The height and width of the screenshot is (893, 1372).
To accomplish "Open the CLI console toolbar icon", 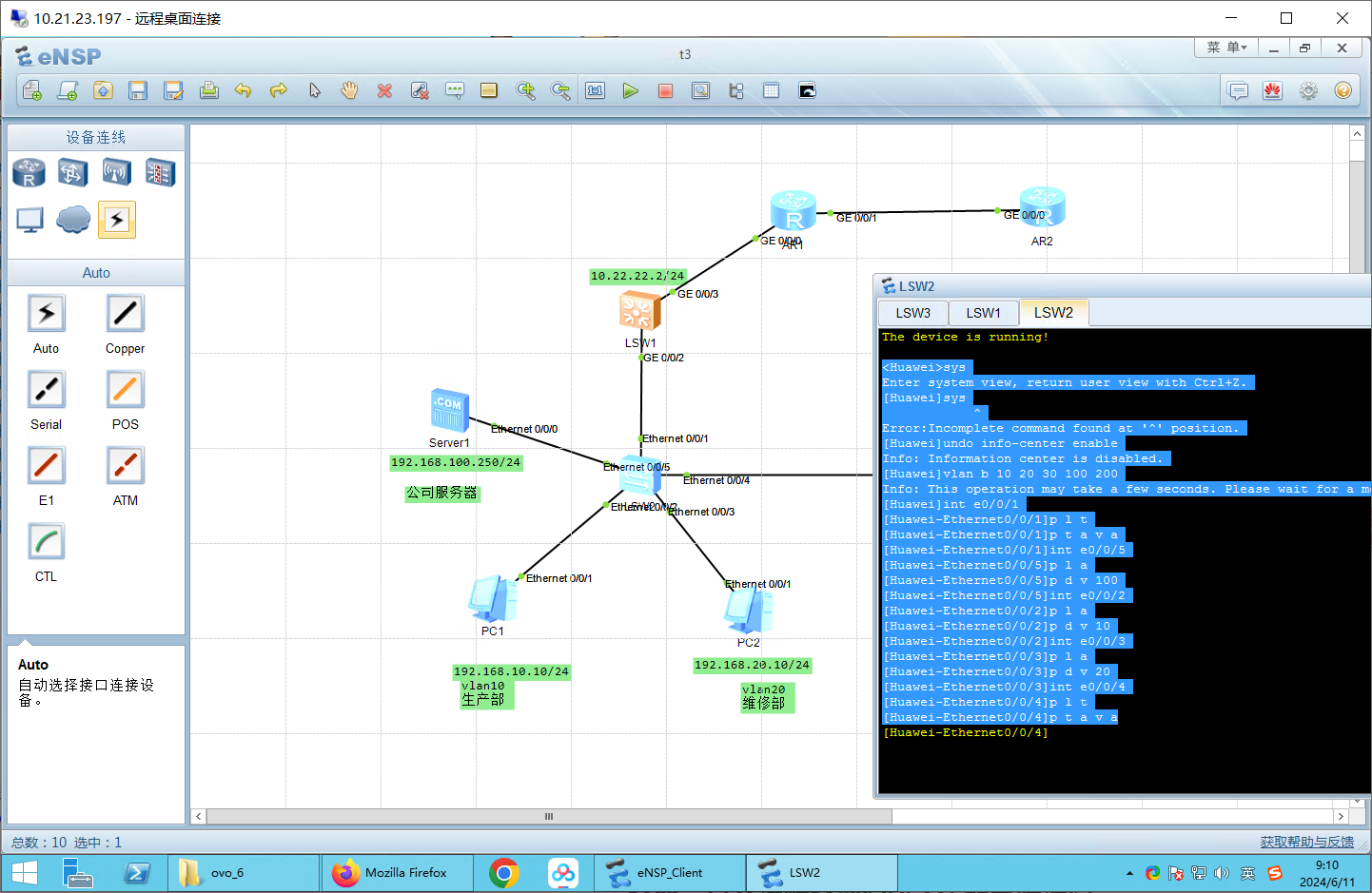I will click(807, 90).
